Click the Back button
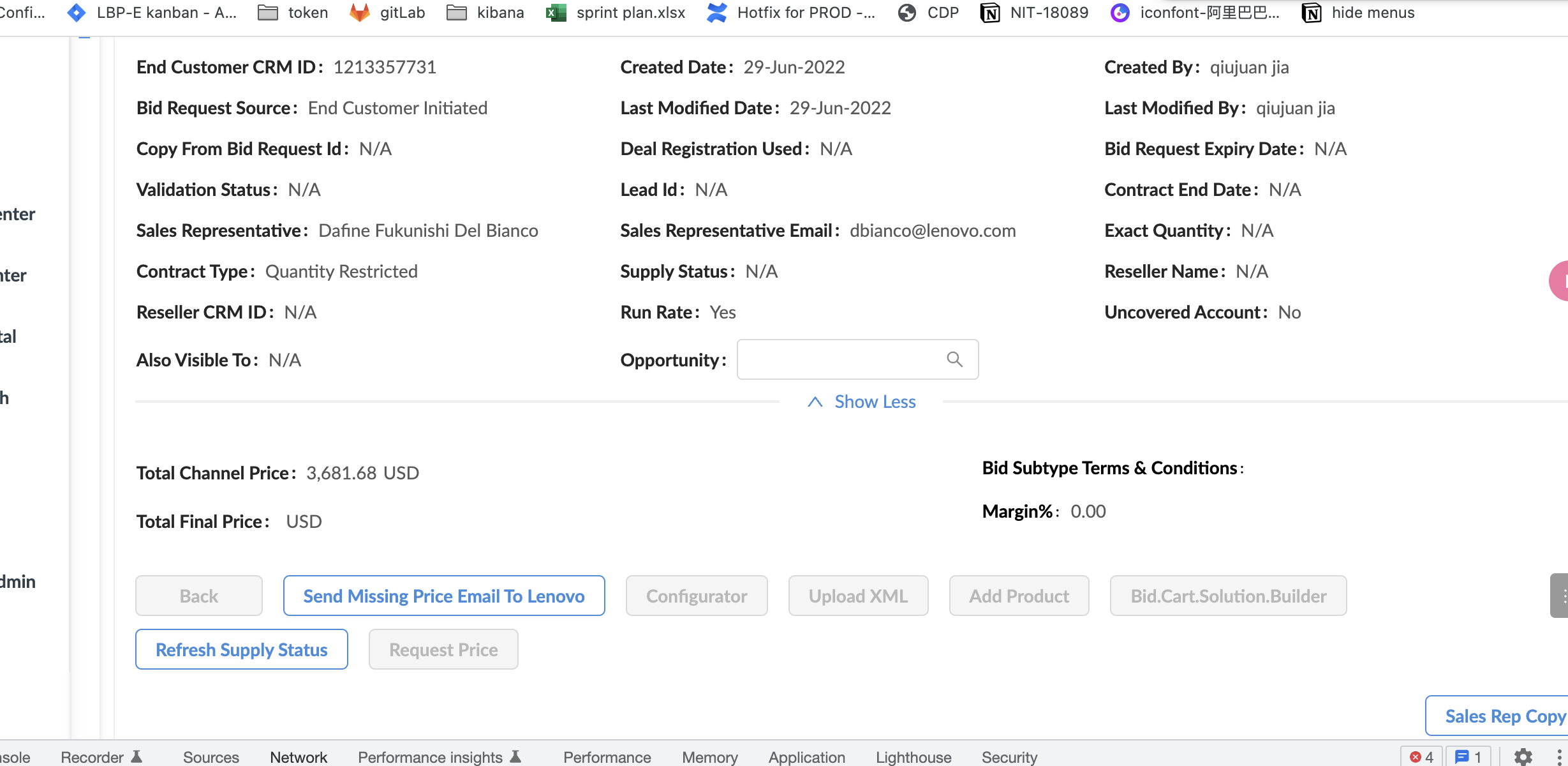Screen dimensions: 1568x766 [x=199, y=596]
